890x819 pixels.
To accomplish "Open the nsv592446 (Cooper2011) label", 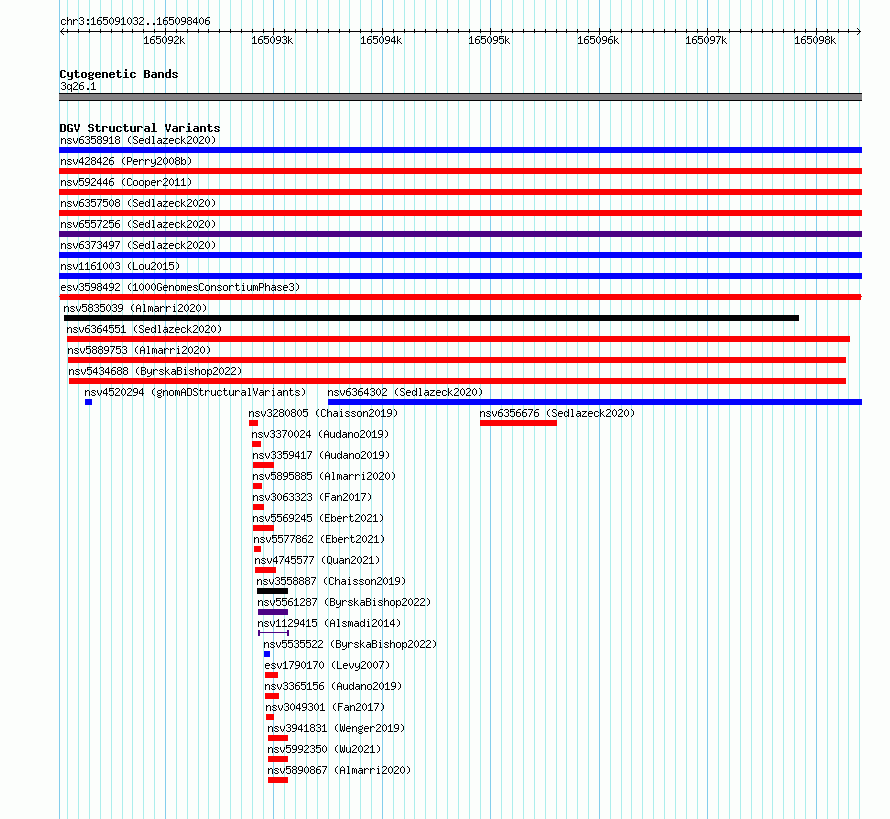I will tap(126, 182).
